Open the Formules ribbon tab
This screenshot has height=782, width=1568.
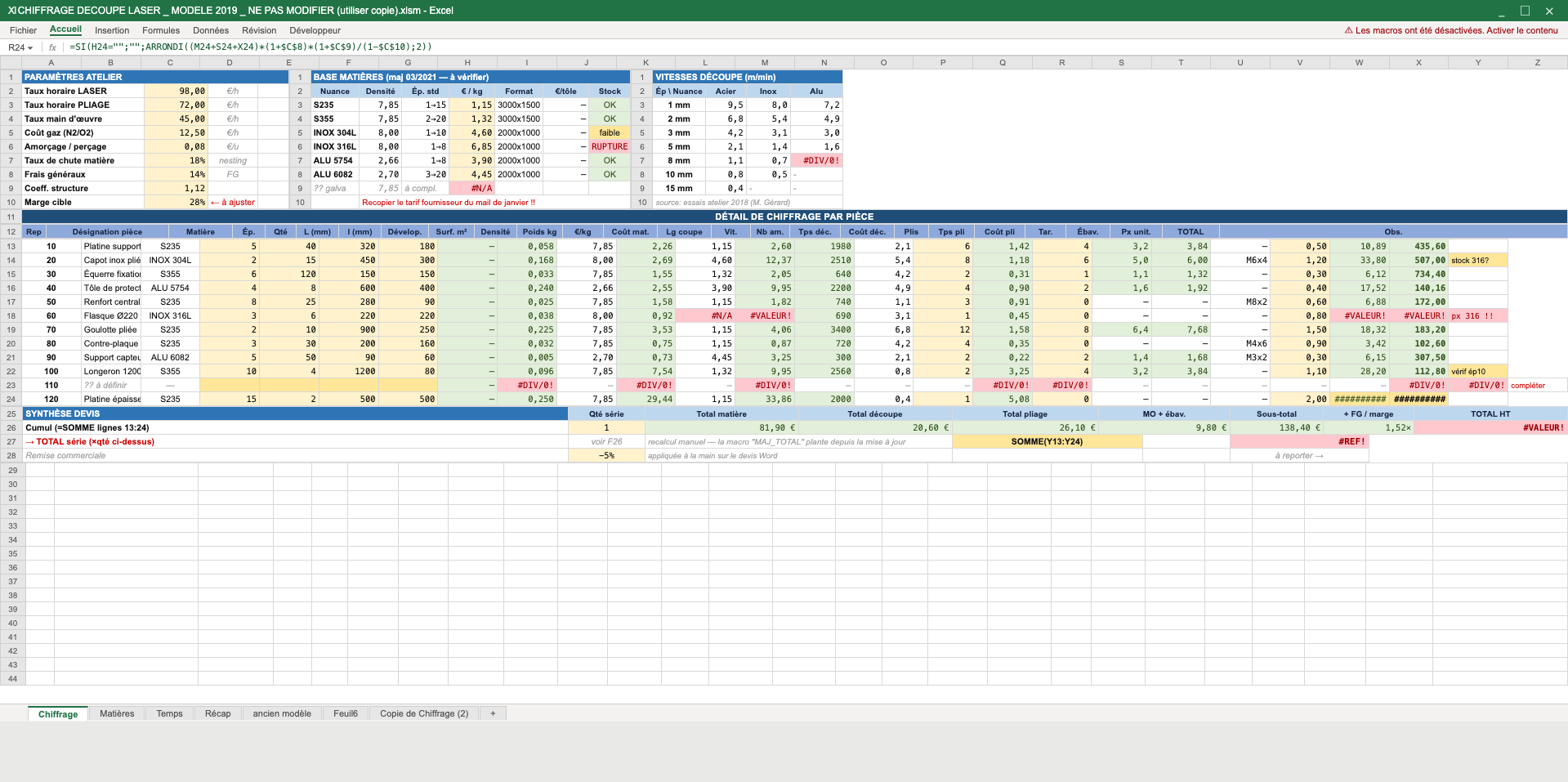(161, 30)
